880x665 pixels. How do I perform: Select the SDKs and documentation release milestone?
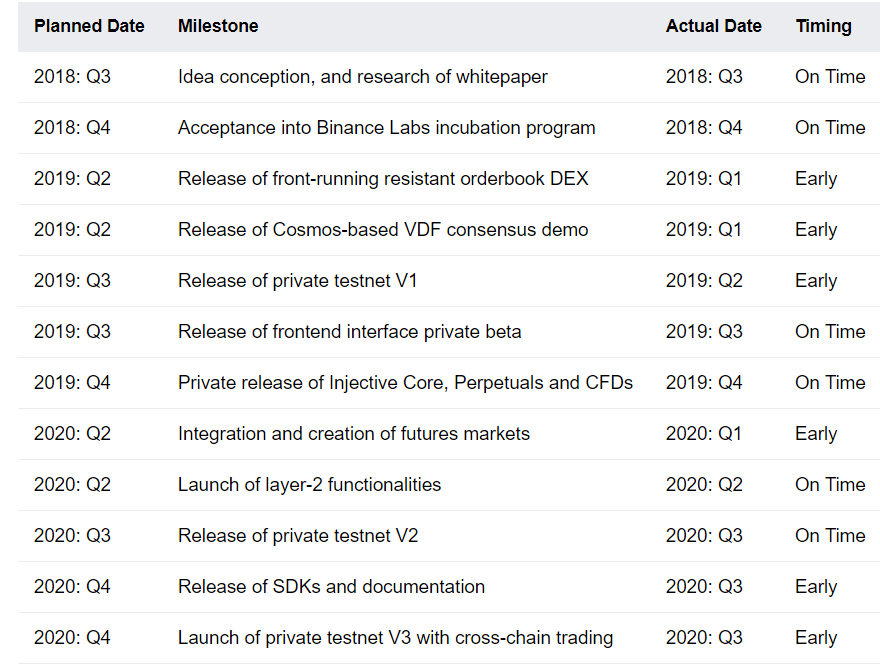pyautogui.click(x=331, y=587)
